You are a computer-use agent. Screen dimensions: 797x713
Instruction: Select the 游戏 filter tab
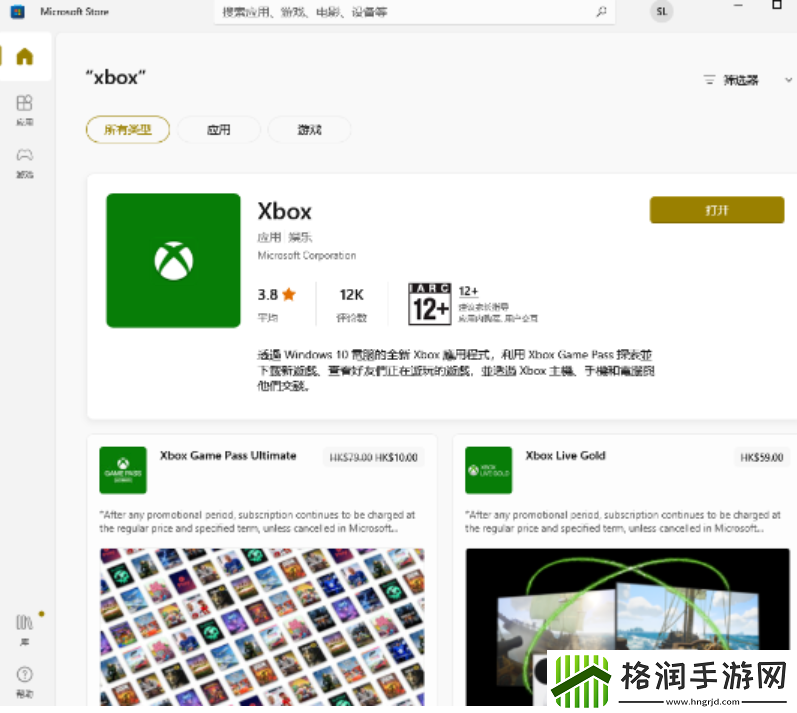(x=309, y=129)
